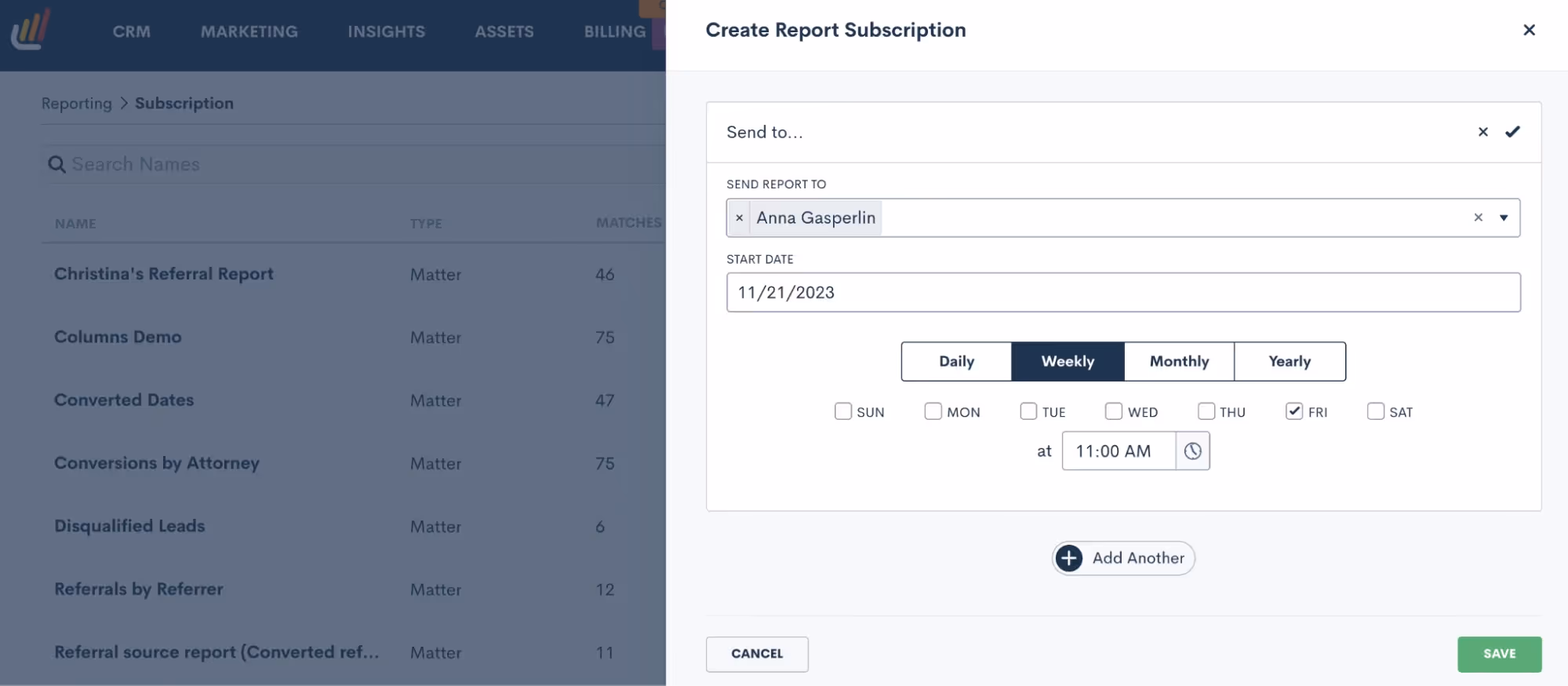Discard the Send to section with X icon

(x=1483, y=132)
